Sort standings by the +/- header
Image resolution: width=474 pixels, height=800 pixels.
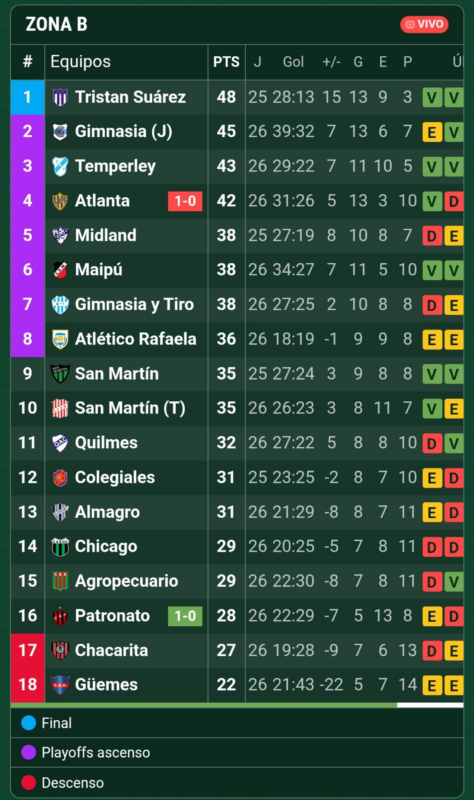click(331, 62)
